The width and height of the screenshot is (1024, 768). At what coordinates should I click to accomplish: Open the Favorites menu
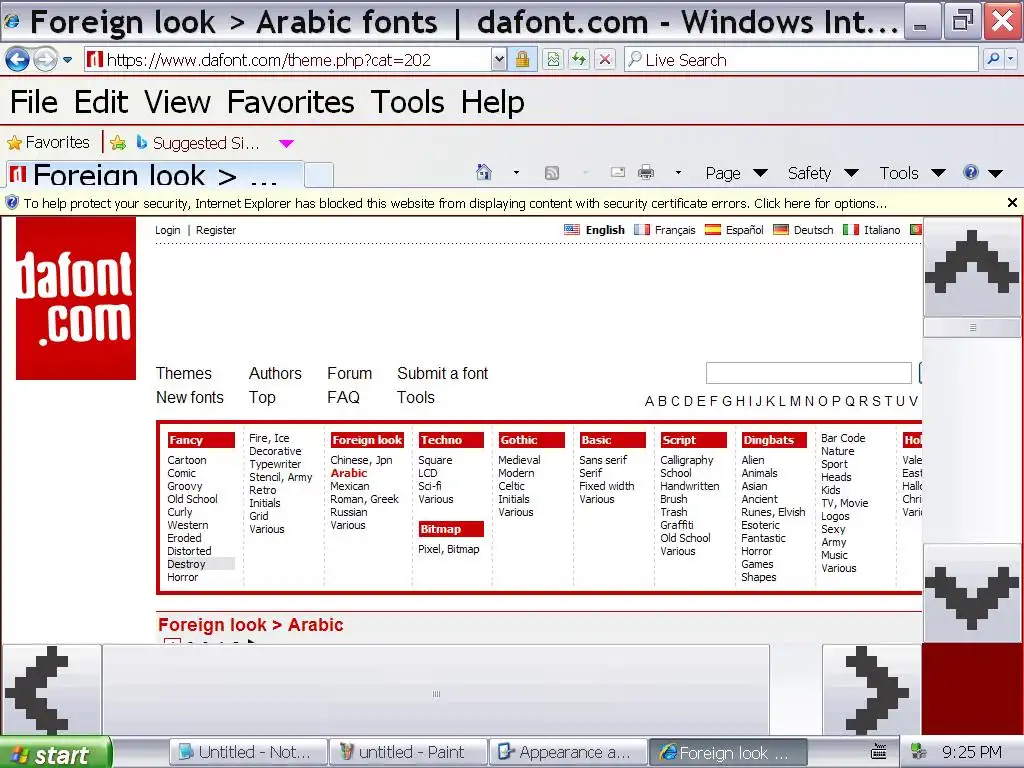291,103
